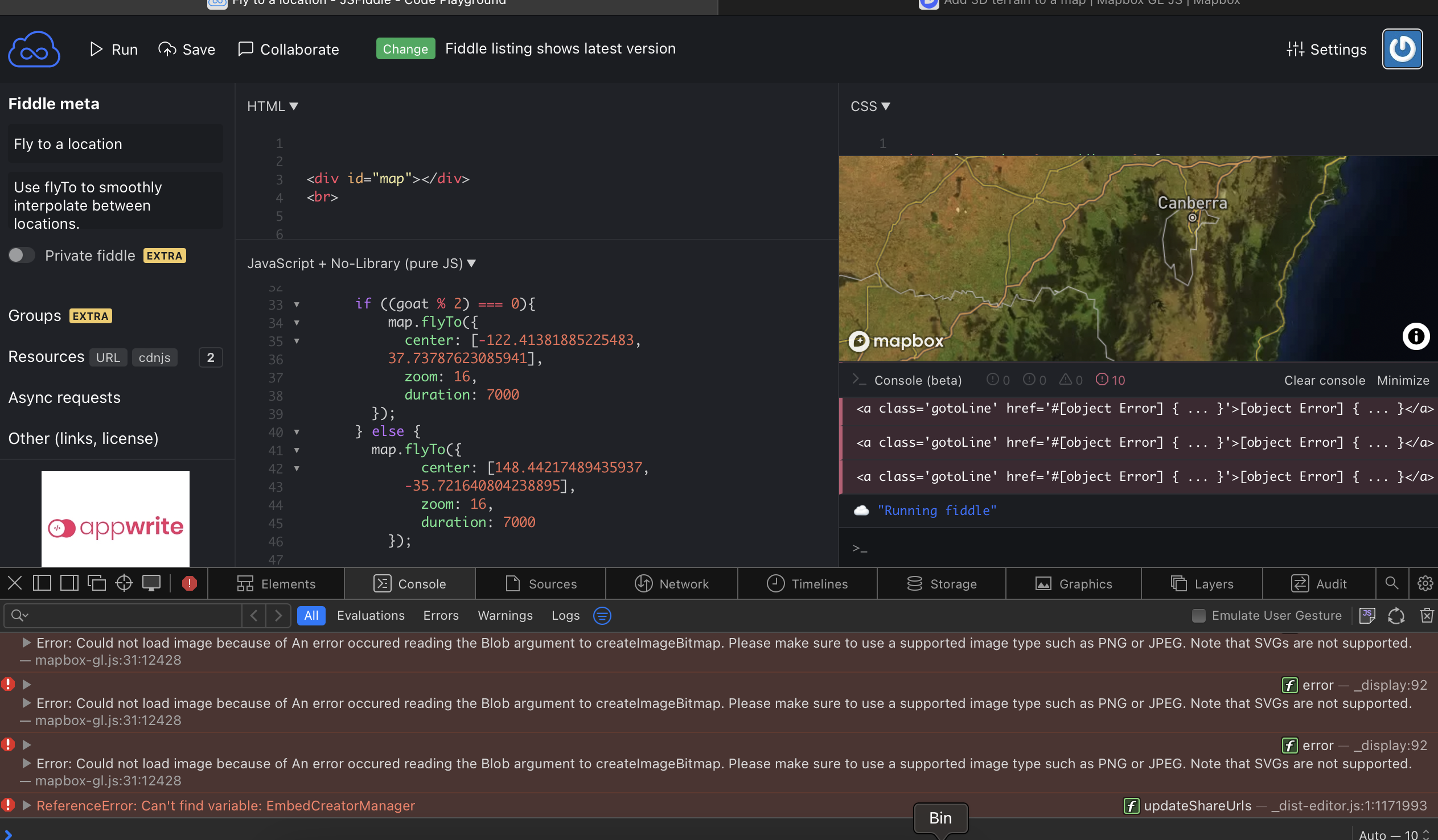Open Collaborate with the speech bubble icon
Image resolution: width=1438 pixels, height=840 pixels.
[x=245, y=49]
